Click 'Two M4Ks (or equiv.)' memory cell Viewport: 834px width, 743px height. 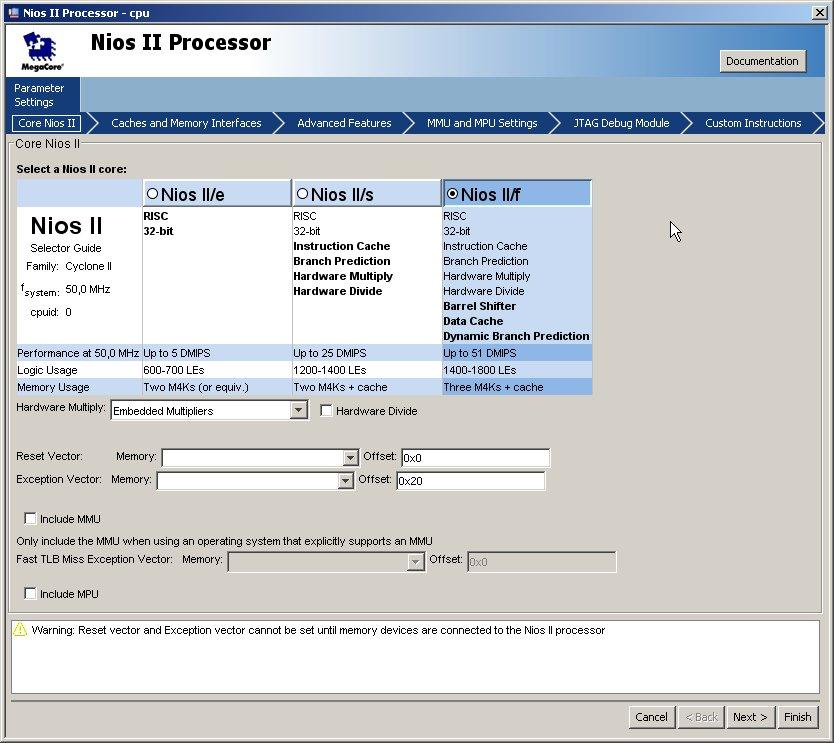(217, 387)
